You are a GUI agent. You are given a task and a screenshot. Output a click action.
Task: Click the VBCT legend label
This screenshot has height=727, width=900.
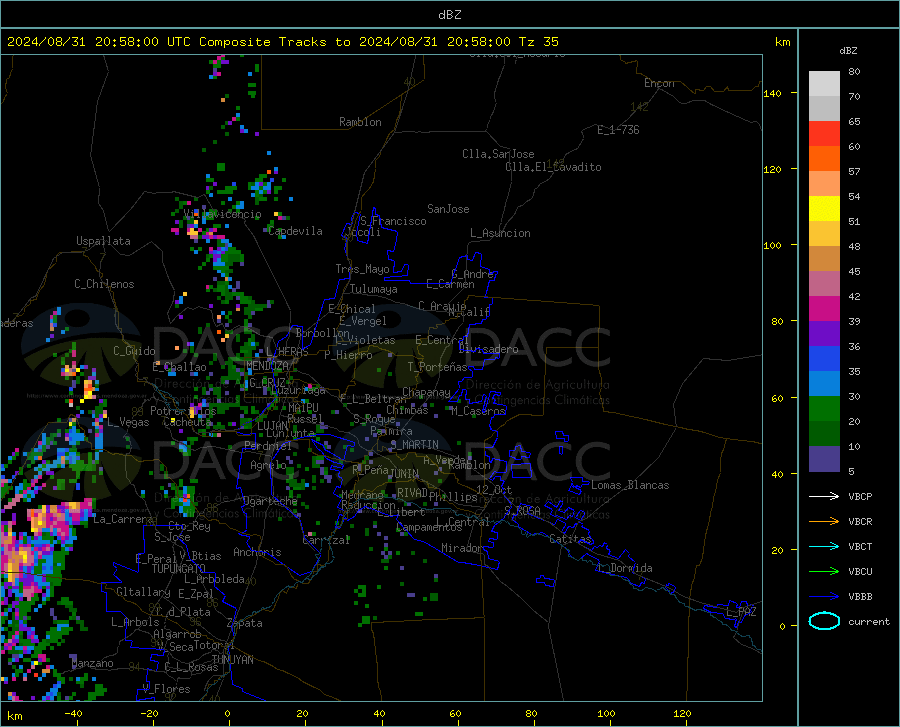[x=860, y=546]
